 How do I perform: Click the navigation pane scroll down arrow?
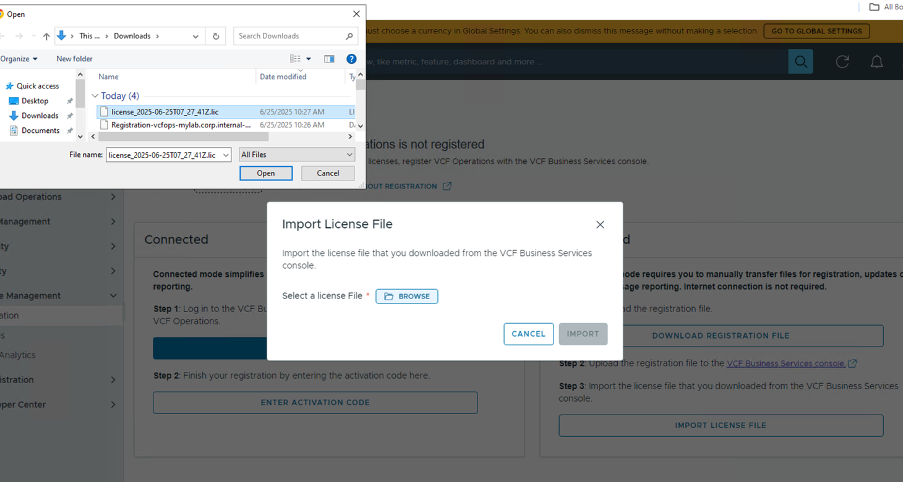pyautogui.click(x=80, y=137)
